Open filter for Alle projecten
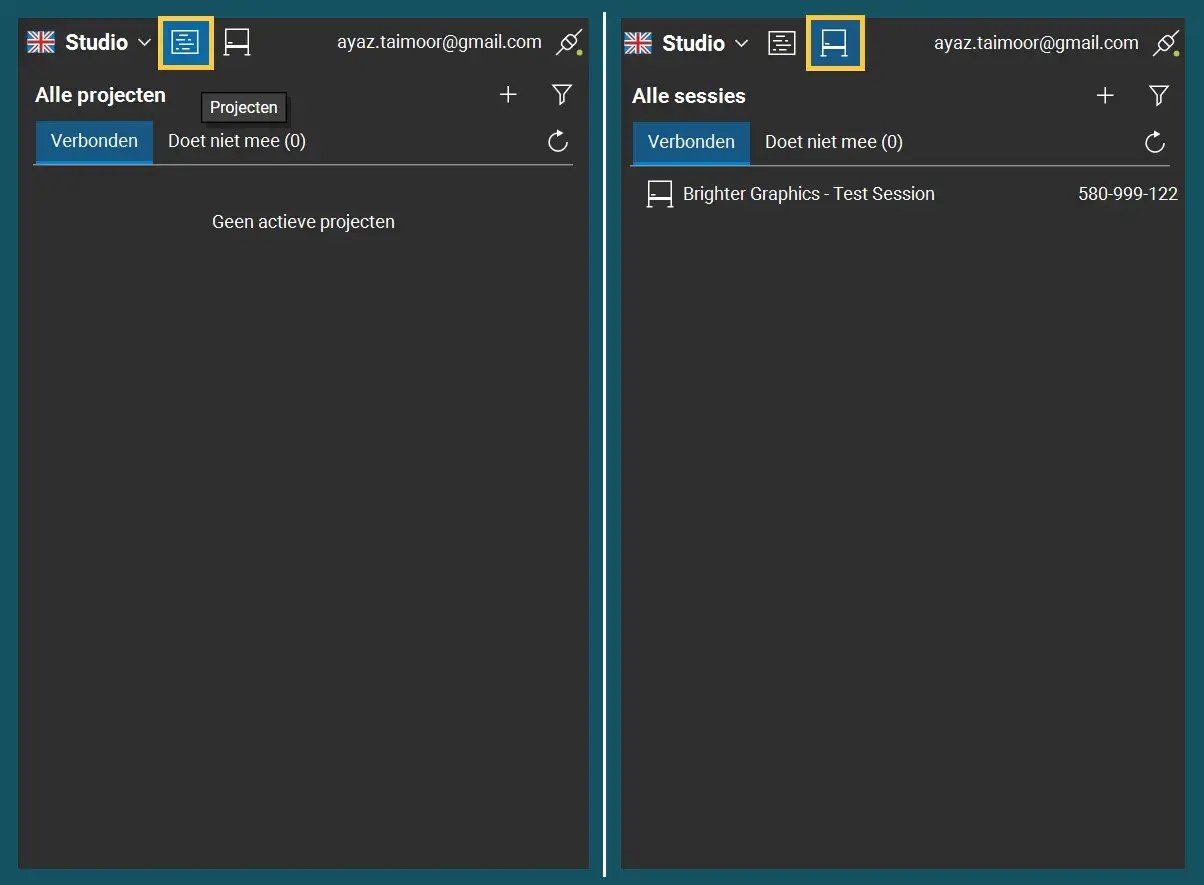This screenshot has width=1204, height=885. click(x=562, y=95)
